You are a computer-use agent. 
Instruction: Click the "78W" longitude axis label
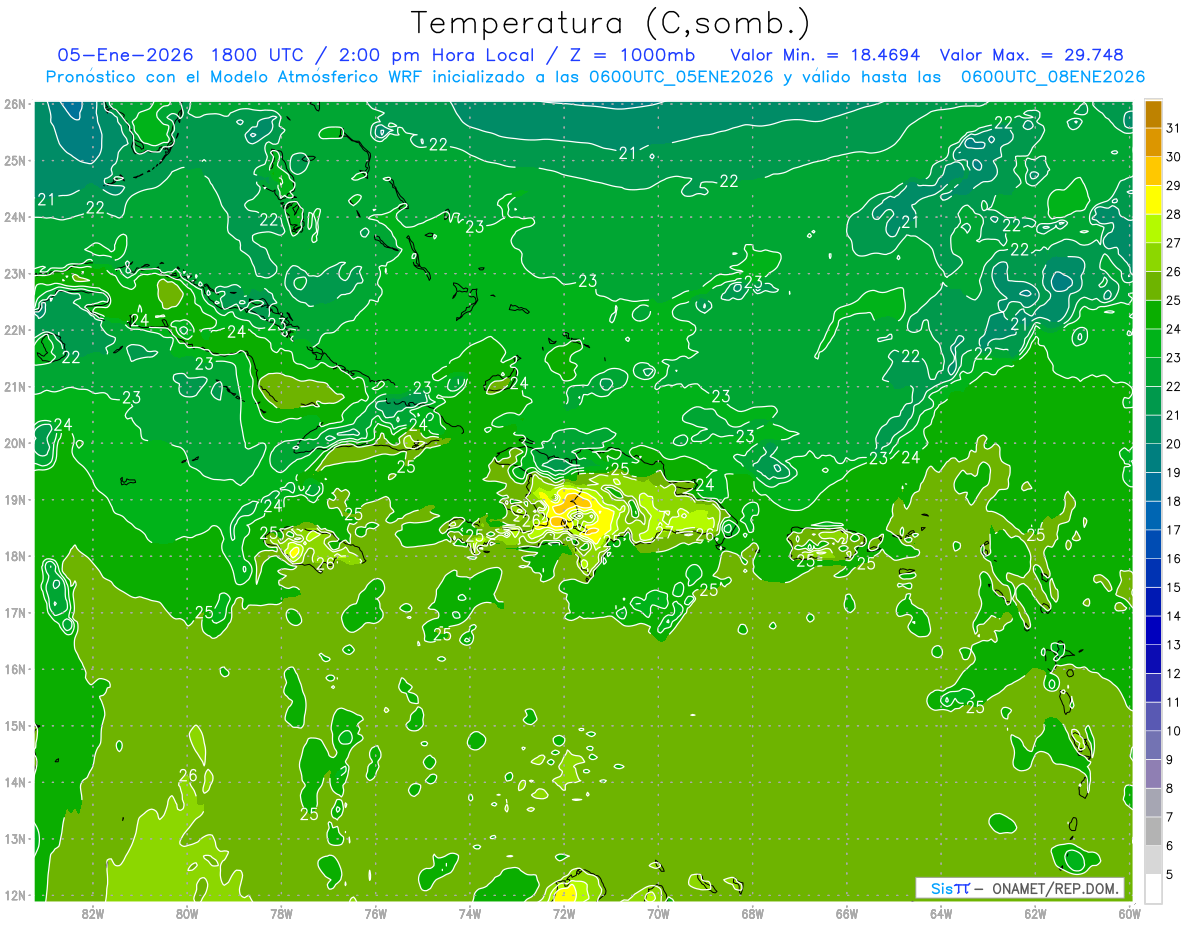tap(281, 913)
